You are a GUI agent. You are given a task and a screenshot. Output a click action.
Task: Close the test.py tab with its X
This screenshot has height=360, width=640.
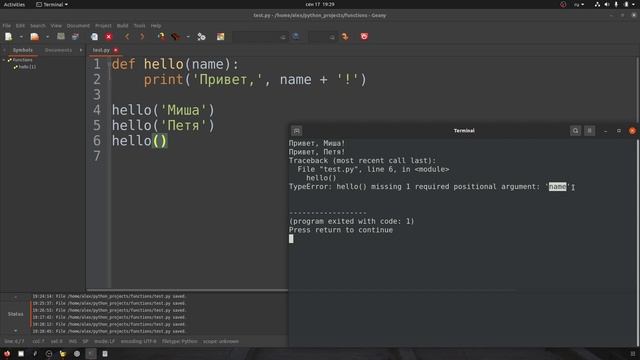click(116, 50)
